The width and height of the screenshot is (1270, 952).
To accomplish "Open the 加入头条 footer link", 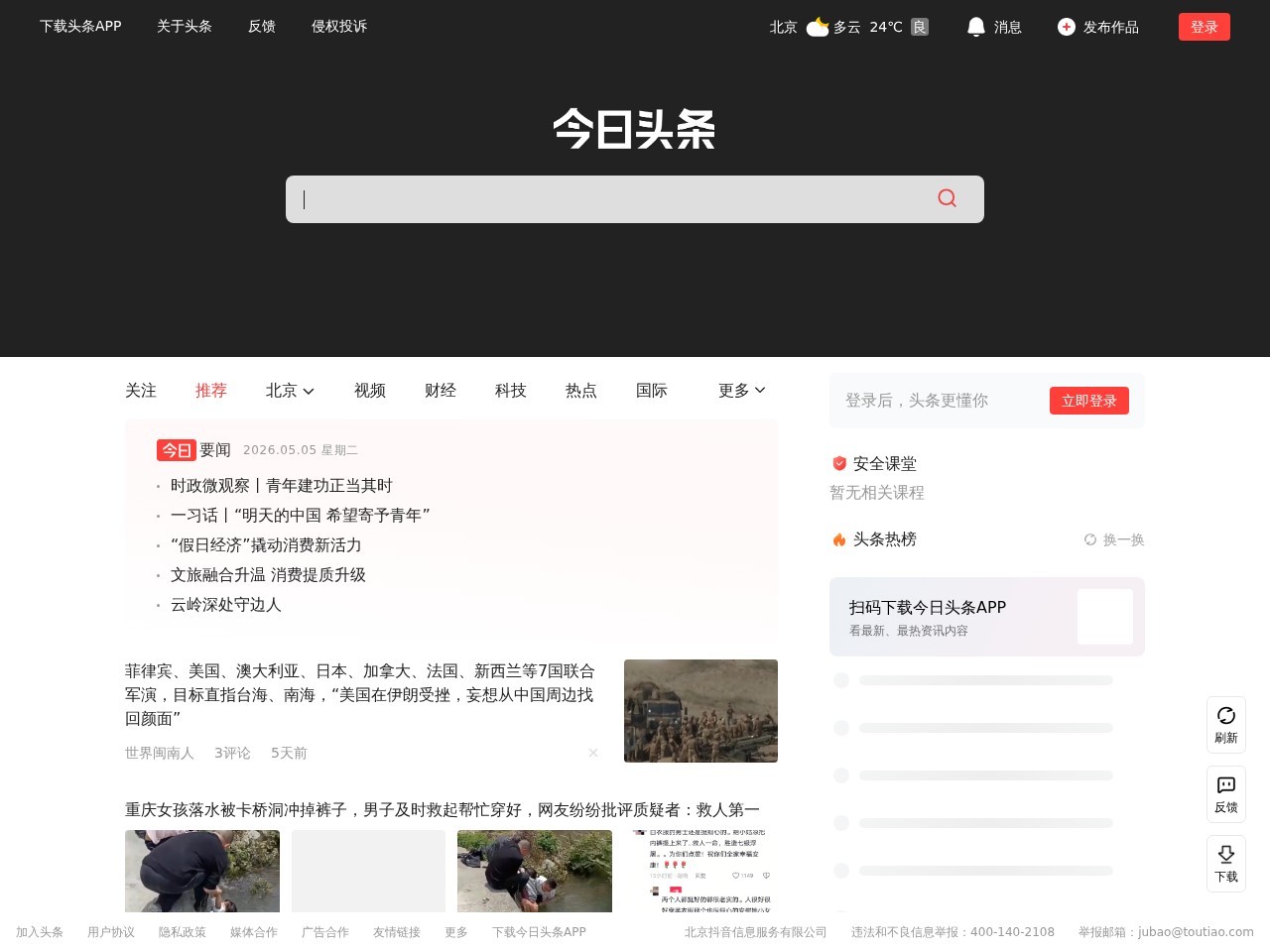I will [x=40, y=932].
